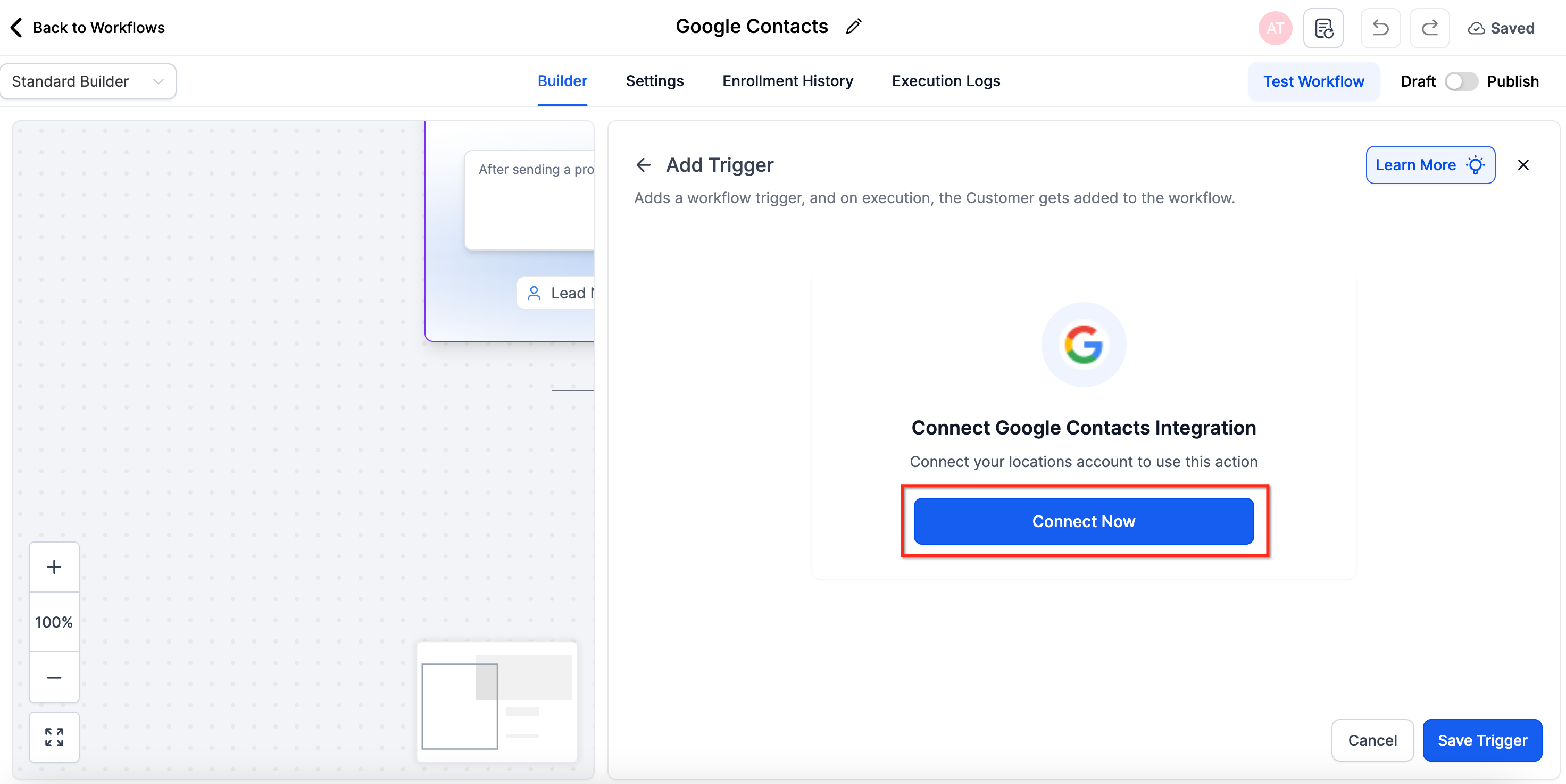Image resolution: width=1566 pixels, height=784 pixels.
Task: Toggle workflow from Draft to Publish
Action: (1461, 81)
